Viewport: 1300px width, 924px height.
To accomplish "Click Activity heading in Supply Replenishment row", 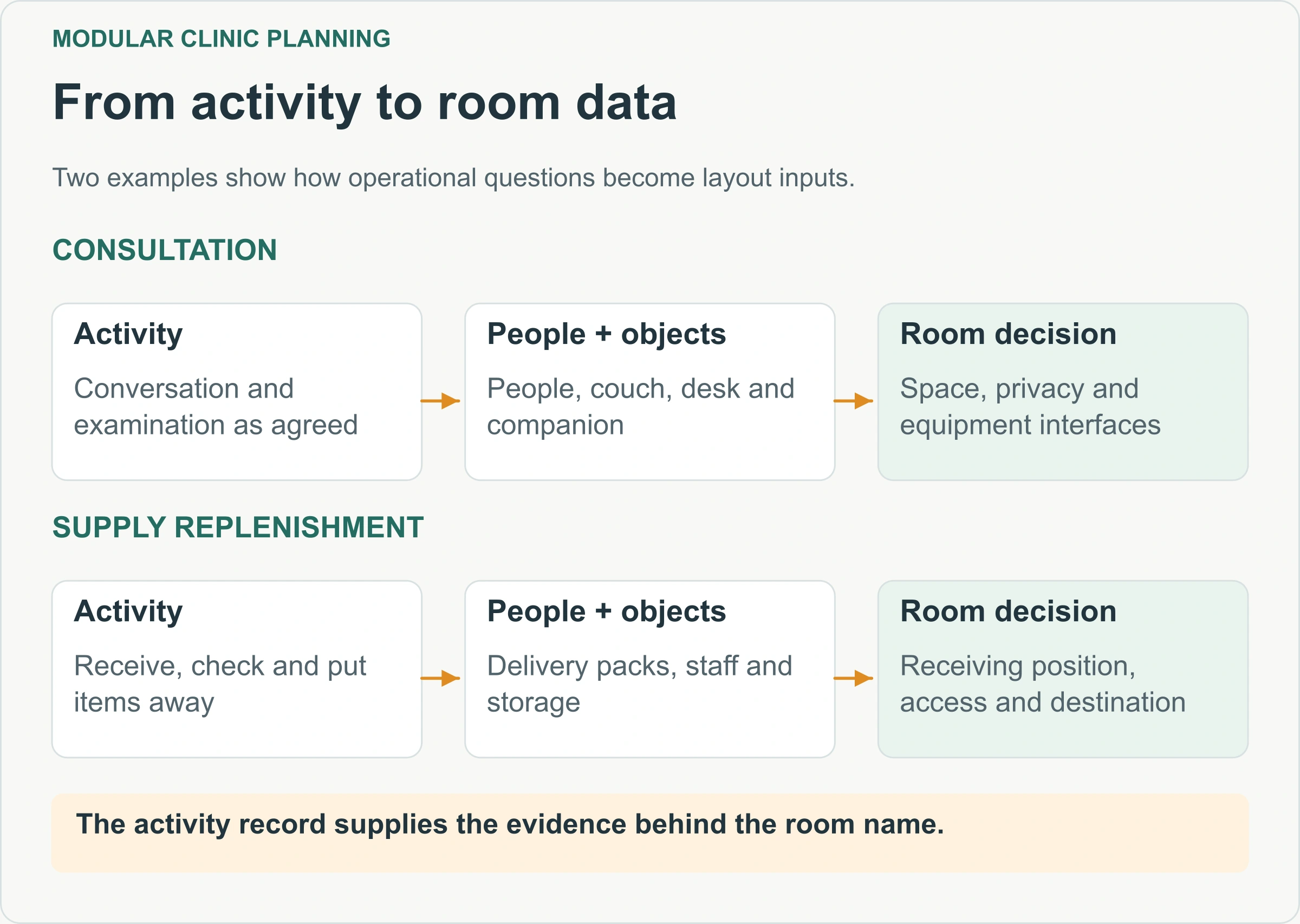I will [128, 611].
